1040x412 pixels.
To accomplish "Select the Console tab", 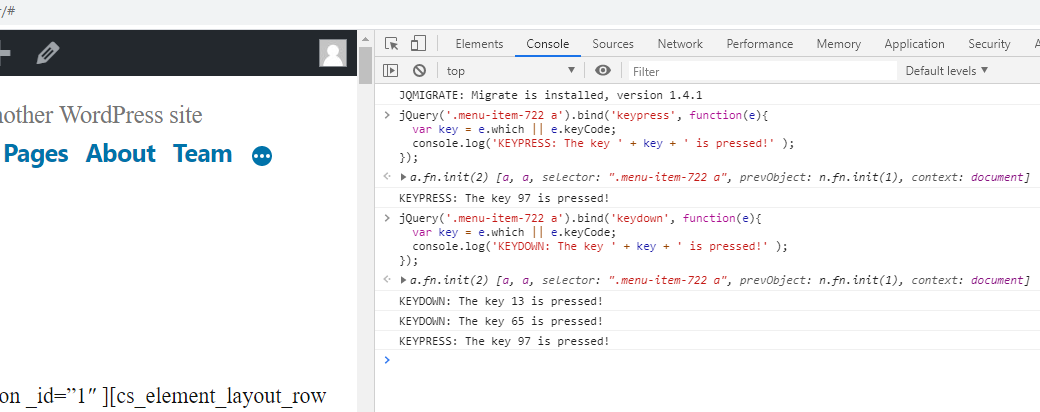I will point(548,44).
